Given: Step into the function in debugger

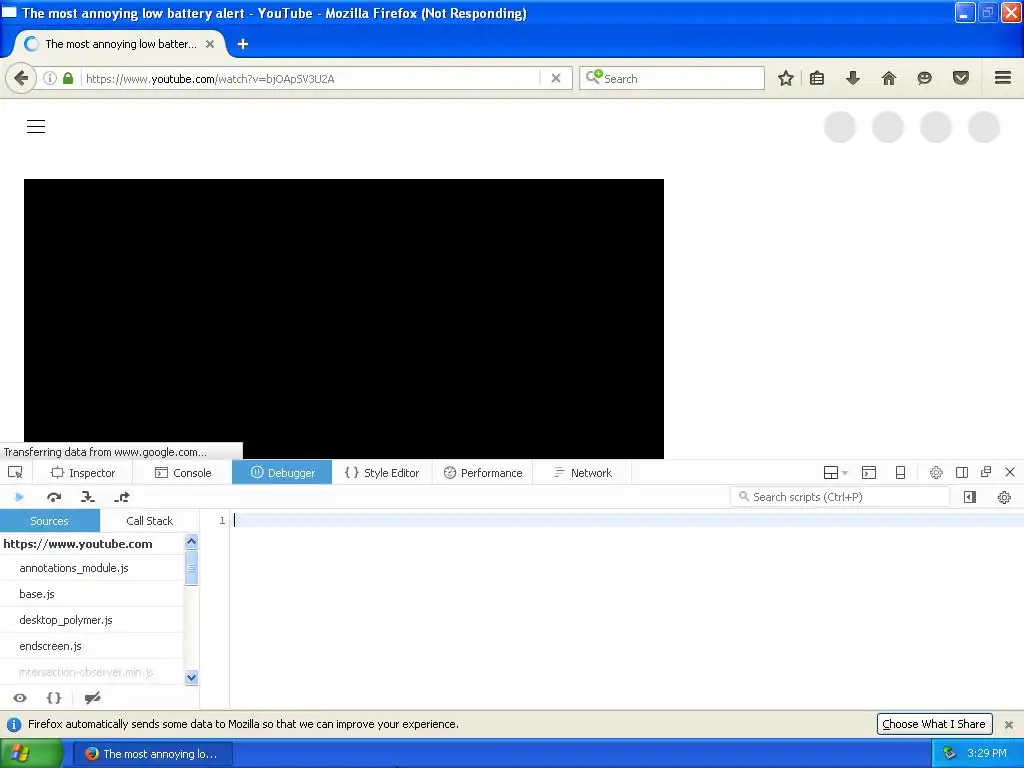Looking at the screenshot, I should 88,497.
